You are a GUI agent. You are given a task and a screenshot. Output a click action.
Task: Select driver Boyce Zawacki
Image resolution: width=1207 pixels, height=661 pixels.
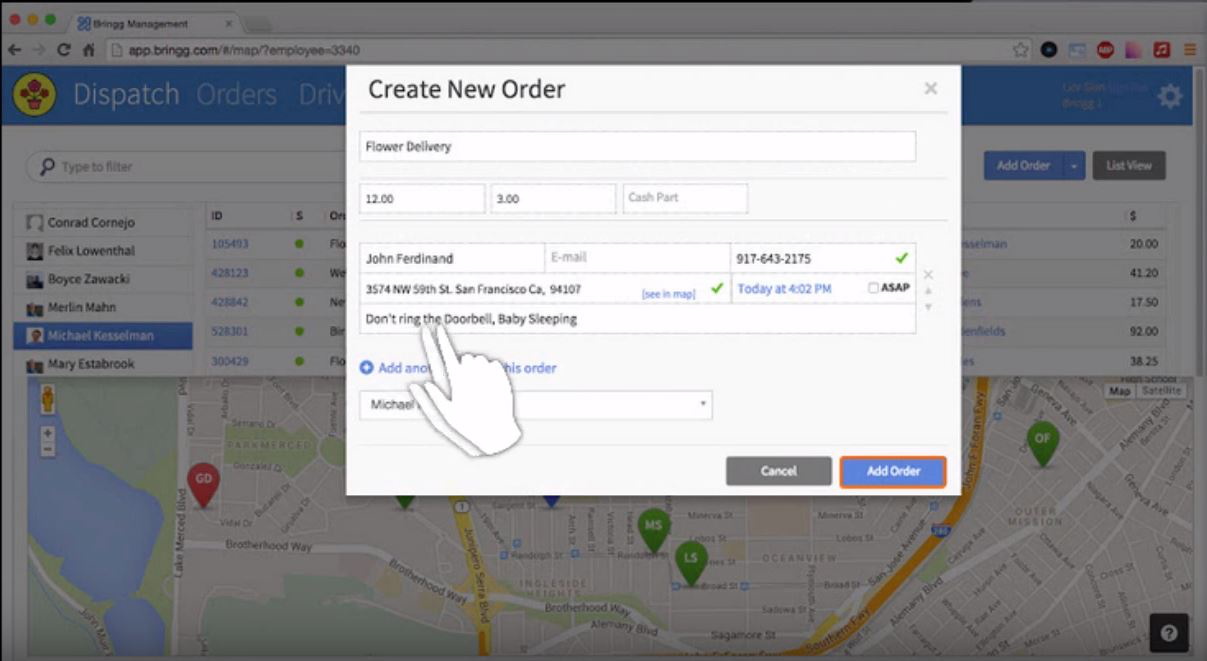[x=102, y=279]
